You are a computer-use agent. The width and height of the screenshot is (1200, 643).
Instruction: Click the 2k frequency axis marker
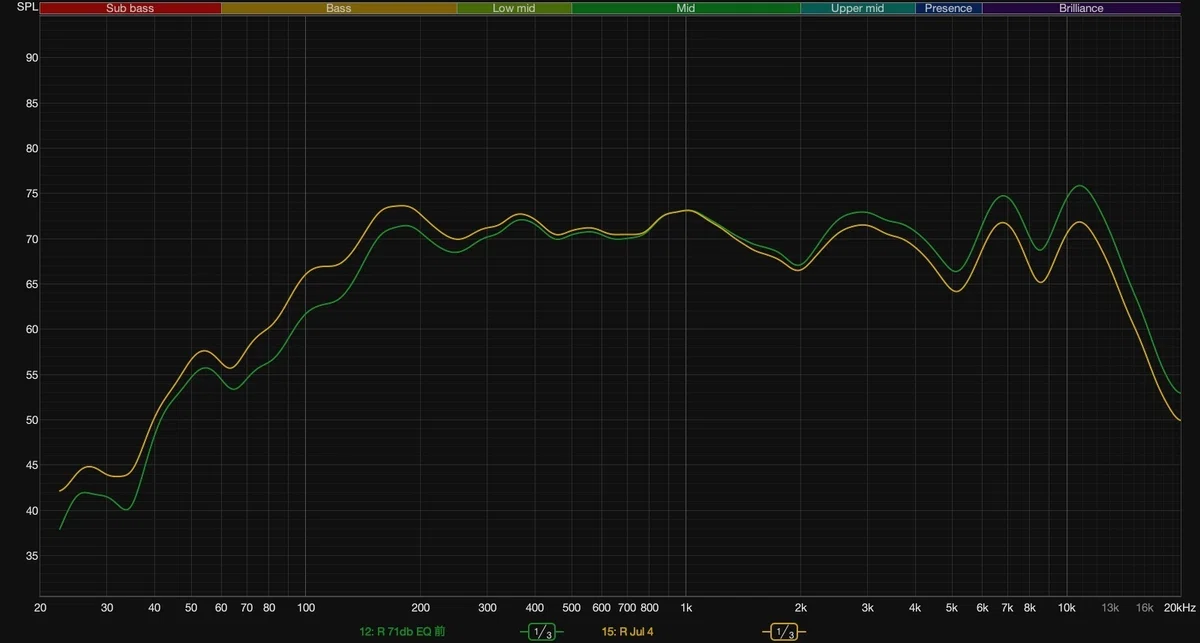coord(800,607)
